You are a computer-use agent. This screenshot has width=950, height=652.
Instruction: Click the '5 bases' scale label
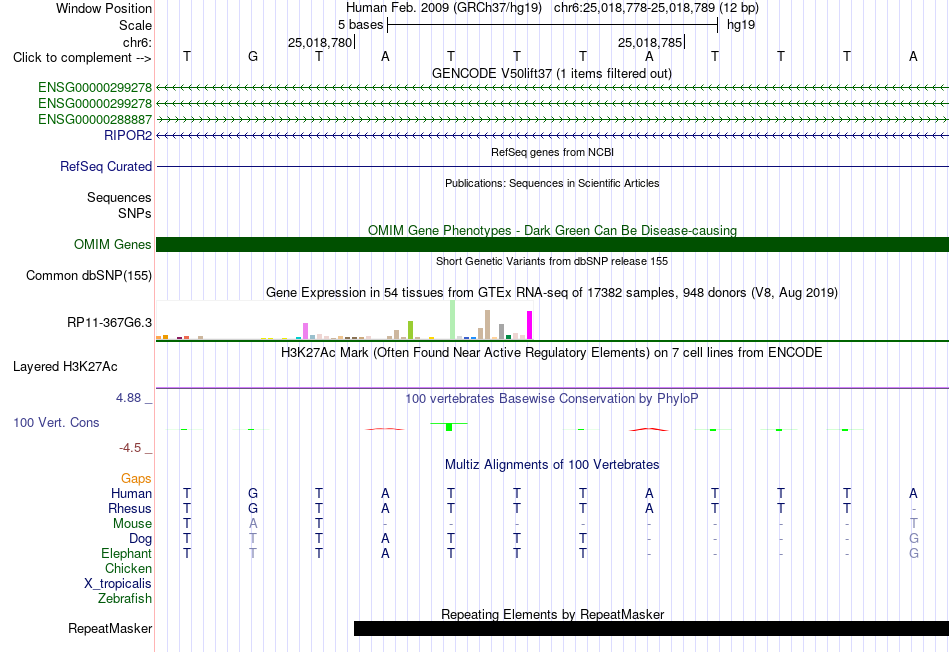click(x=360, y=25)
